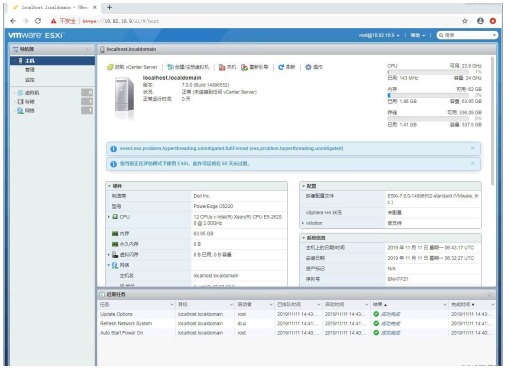Click the Virtual Machines icon in navigator

coord(20,93)
